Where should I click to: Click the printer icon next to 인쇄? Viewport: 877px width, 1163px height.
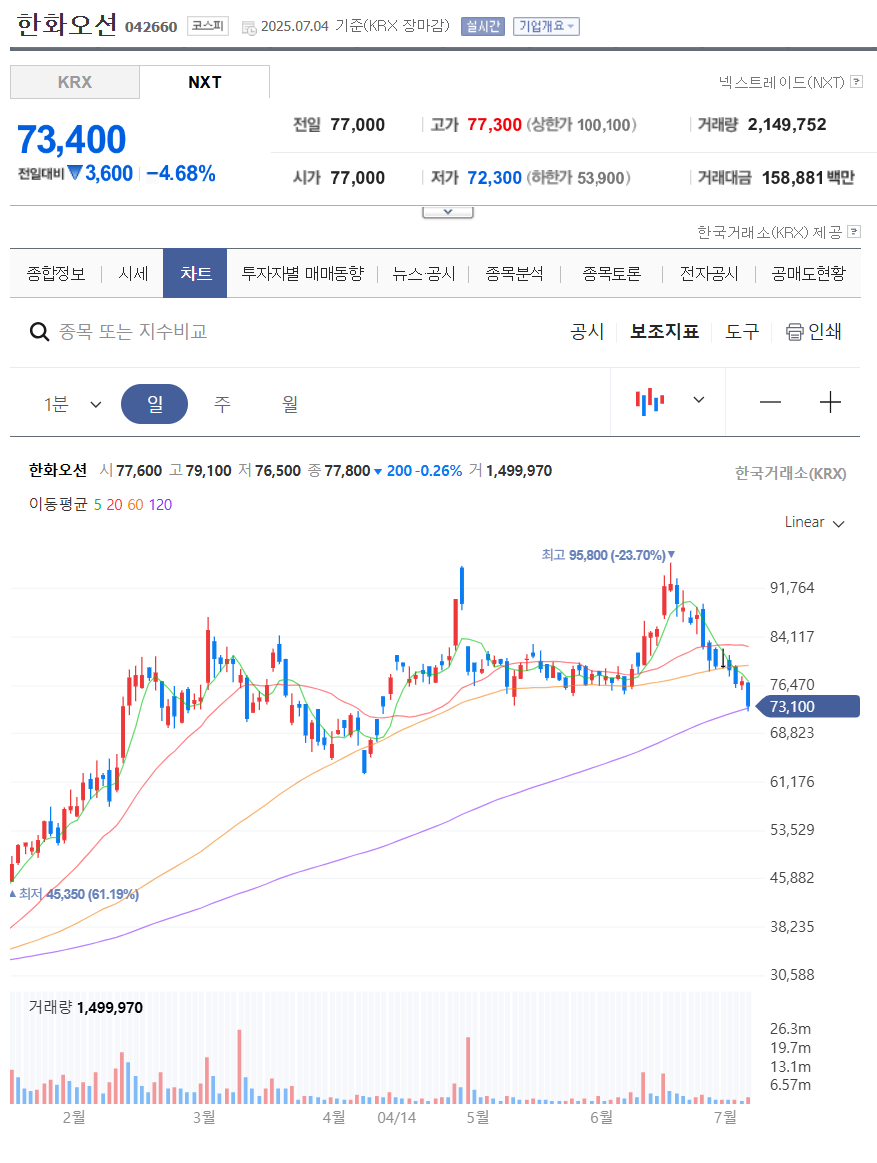coord(794,332)
